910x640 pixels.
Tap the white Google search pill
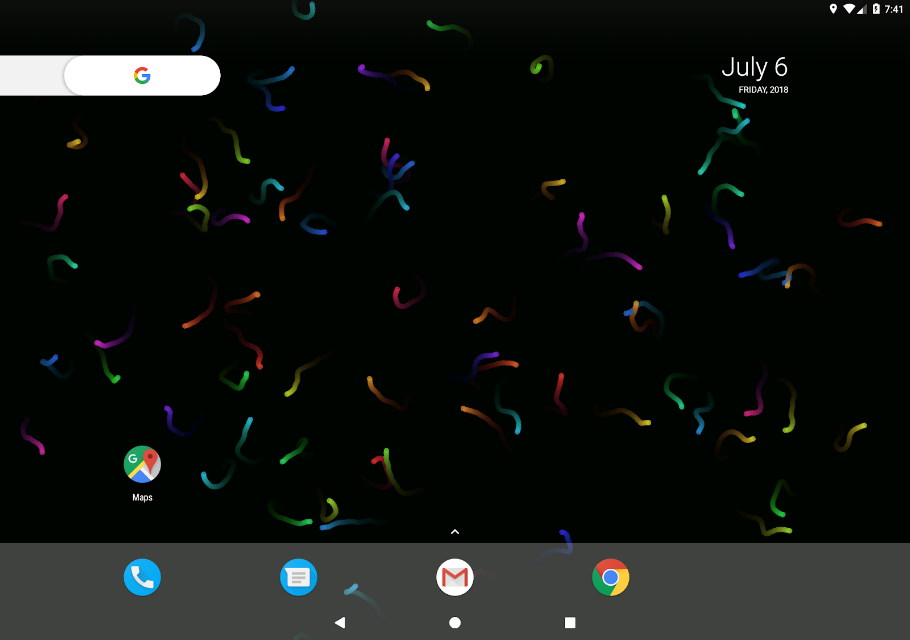(142, 75)
